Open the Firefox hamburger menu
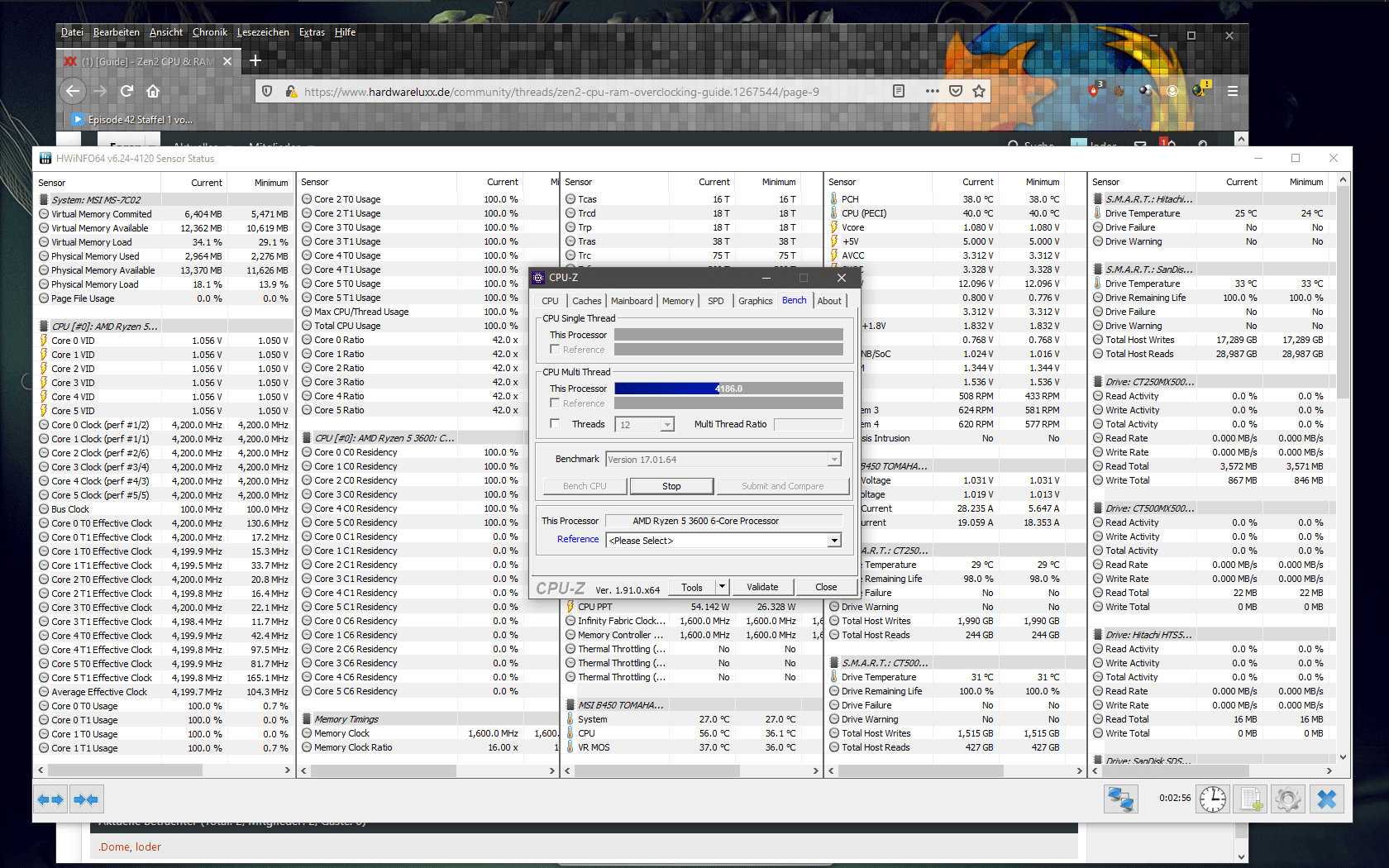Viewport: 1389px width, 868px height. pyautogui.click(x=1232, y=91)
